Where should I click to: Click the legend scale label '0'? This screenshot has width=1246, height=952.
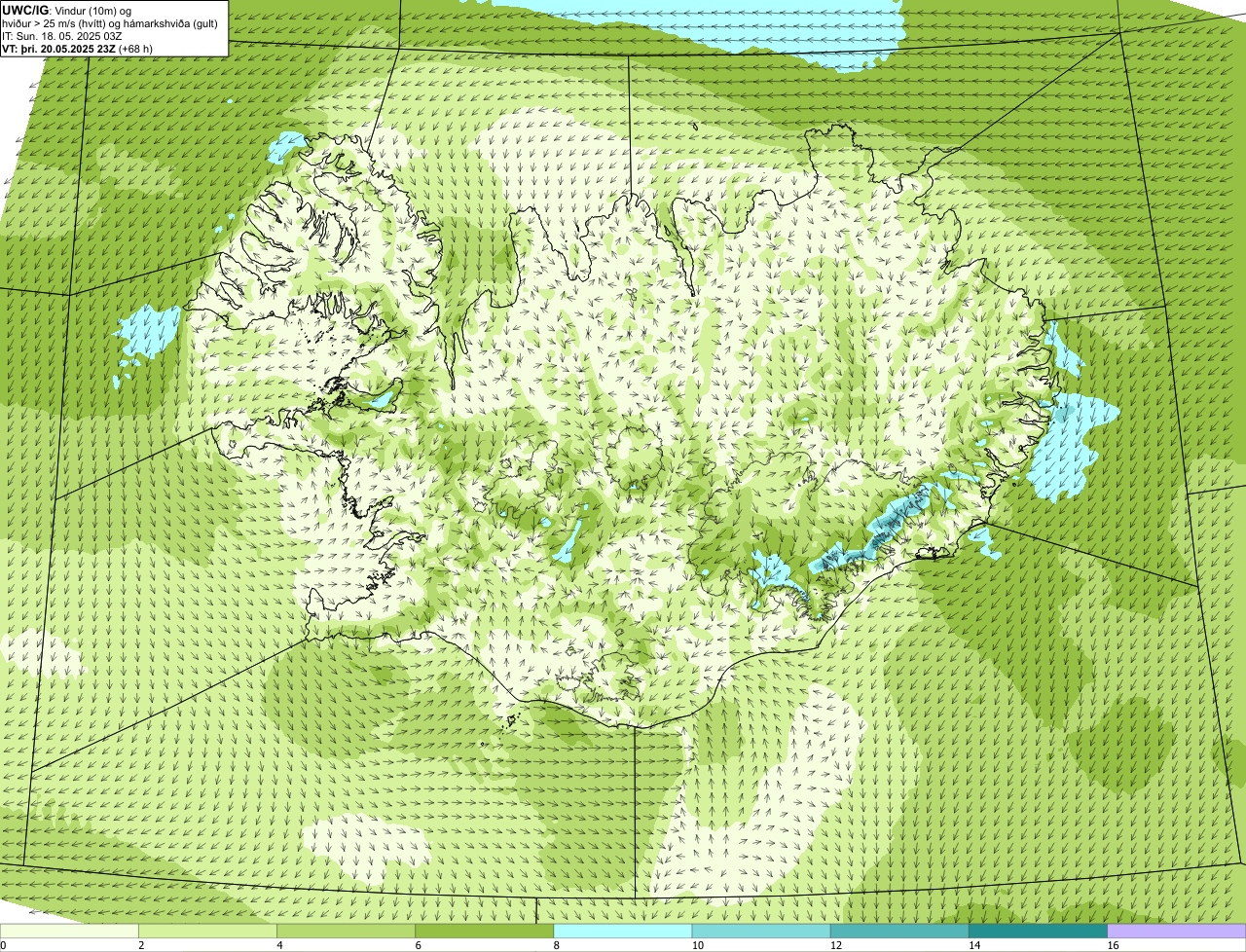point(3,945)
